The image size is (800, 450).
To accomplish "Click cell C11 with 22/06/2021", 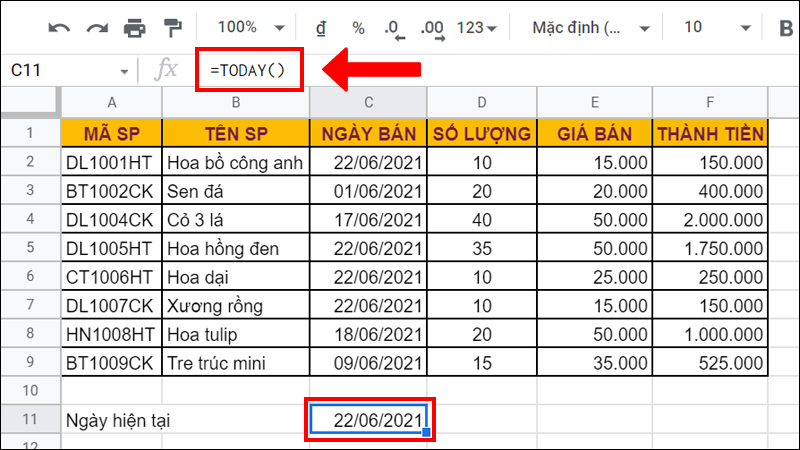I will click(x=369, y=420).
